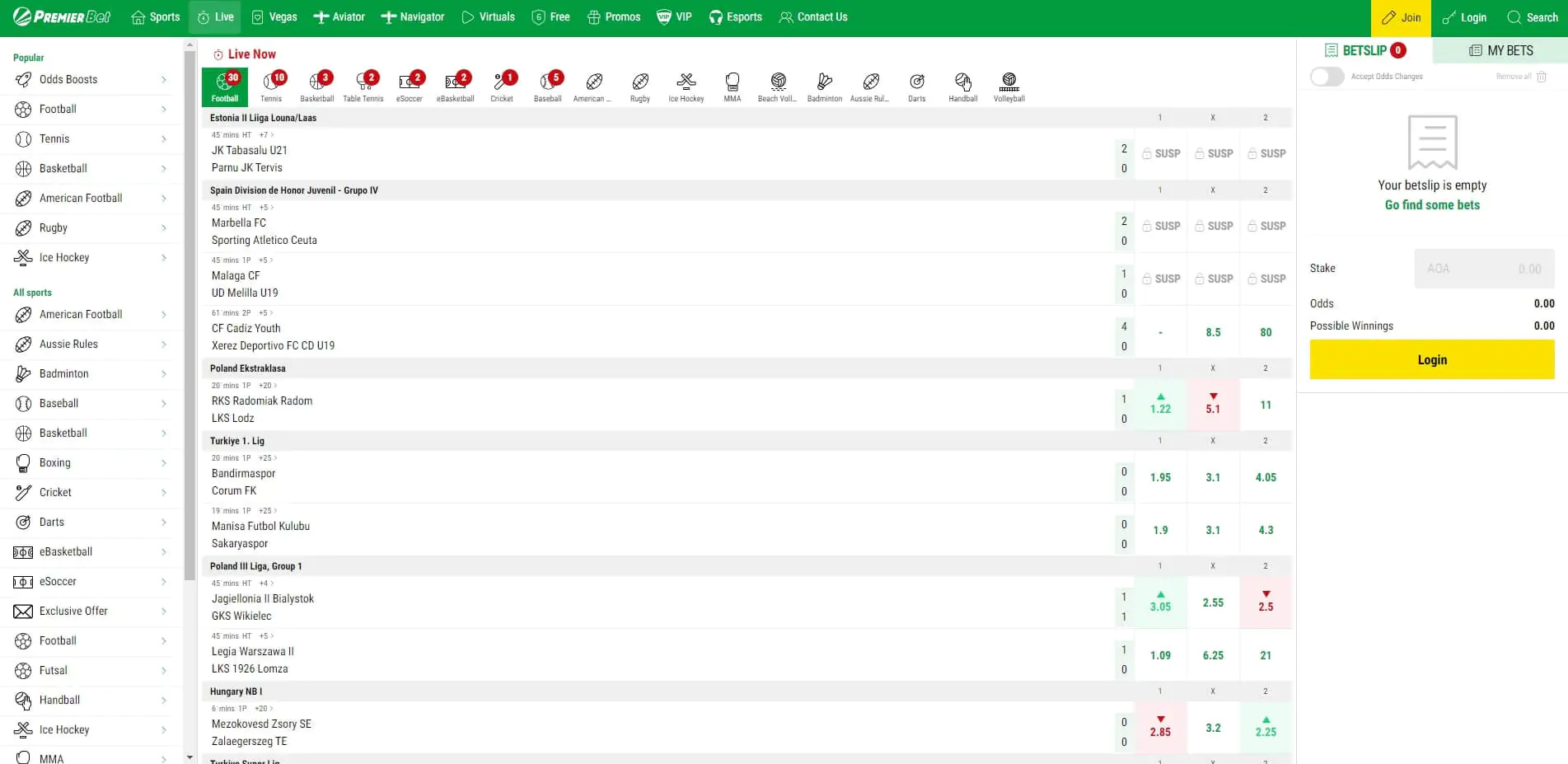The image size is (1568, 764).
Task: Click the yellow Login button
Action: coord(1431,359)
